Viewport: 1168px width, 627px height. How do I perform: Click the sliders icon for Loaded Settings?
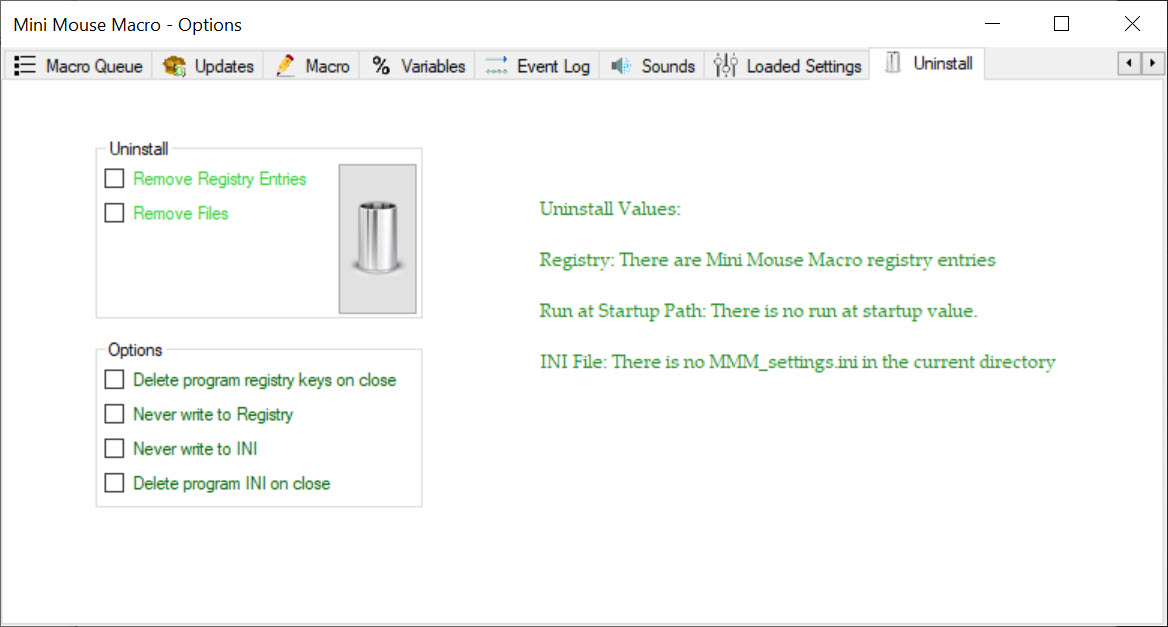pyautogui.click(x=726, y=66)
